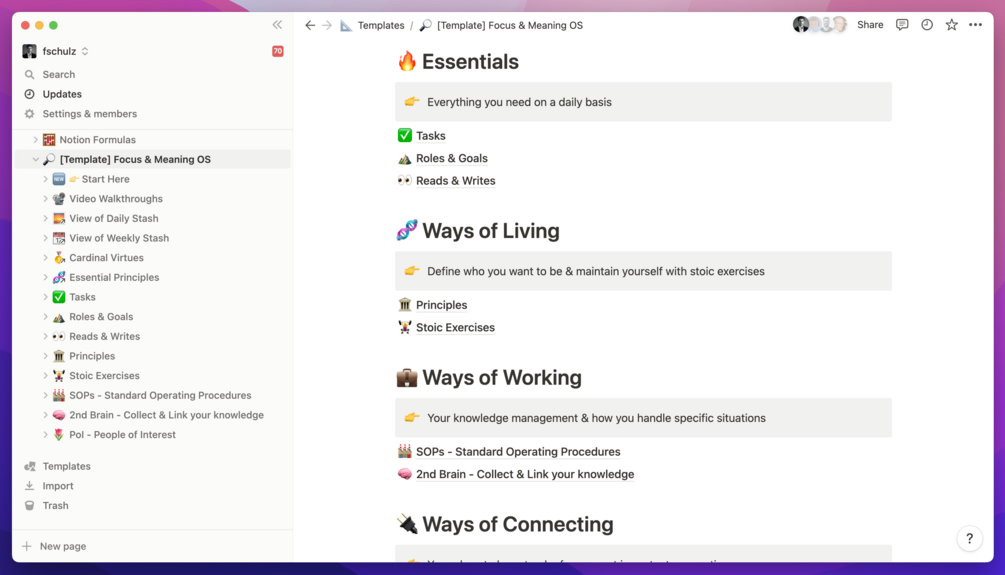
Task: Click the Ways of Connecting heading
Action: pyautogui.click(x=518, y=524)
